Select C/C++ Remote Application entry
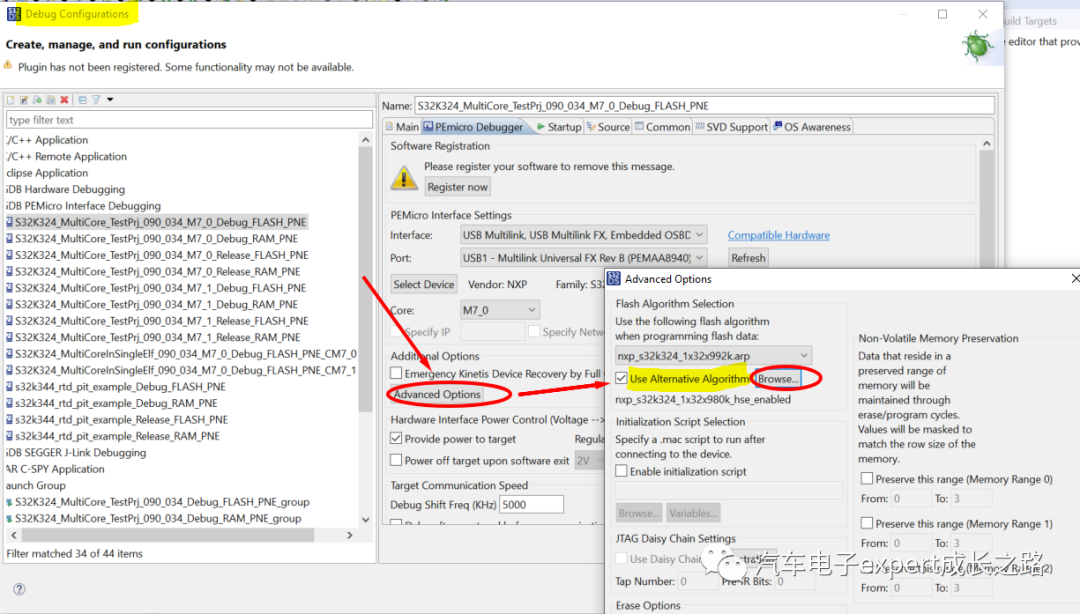Screen dimensions: 1080x614 [x=66, y=156]
